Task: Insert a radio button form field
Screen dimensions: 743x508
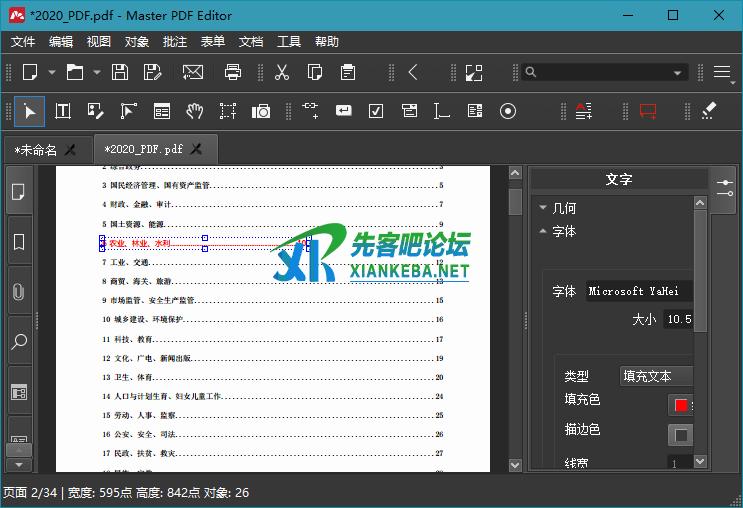Action: (x=507, y=111)
